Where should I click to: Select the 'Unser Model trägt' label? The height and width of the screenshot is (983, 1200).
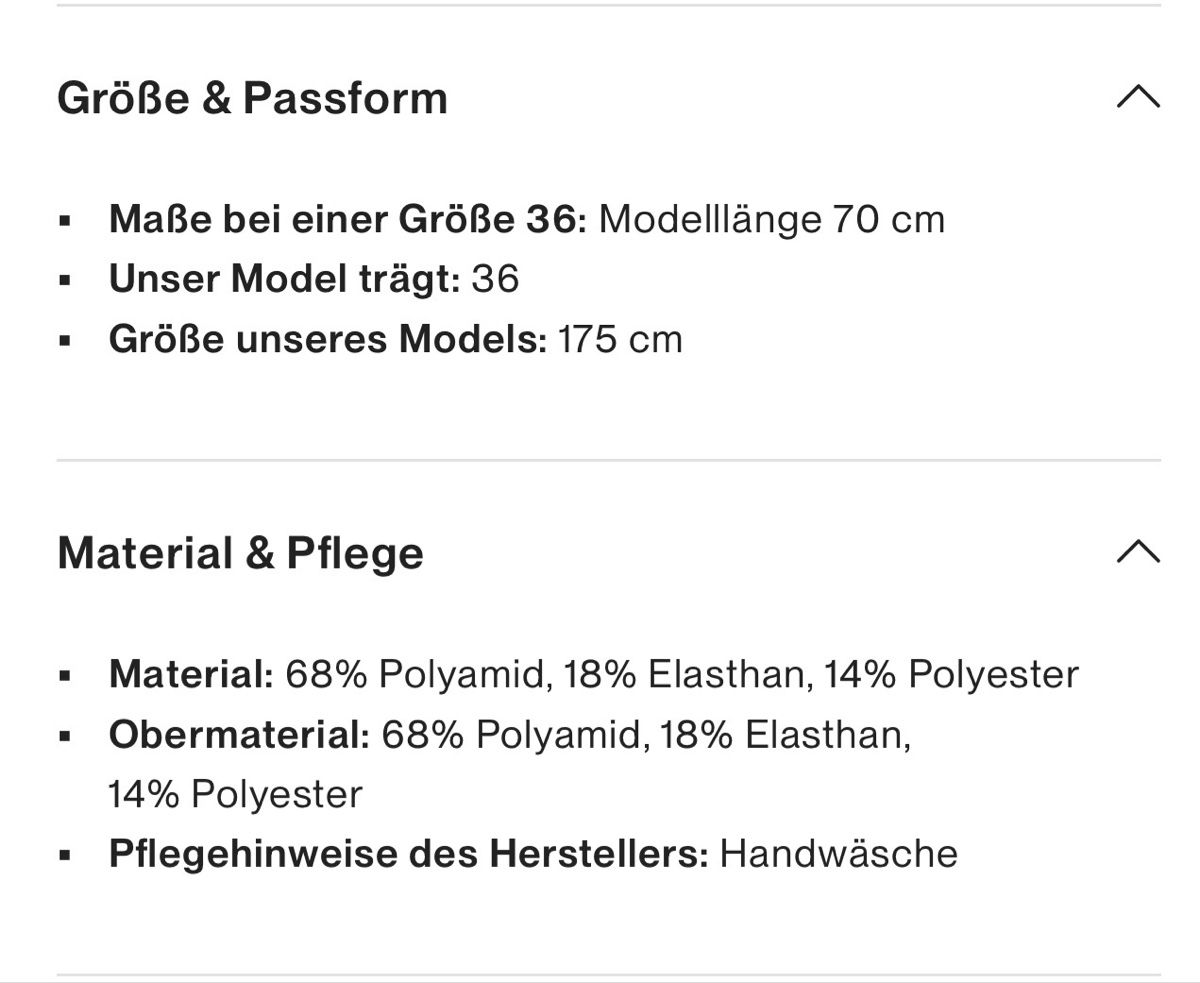coord(285,279)
